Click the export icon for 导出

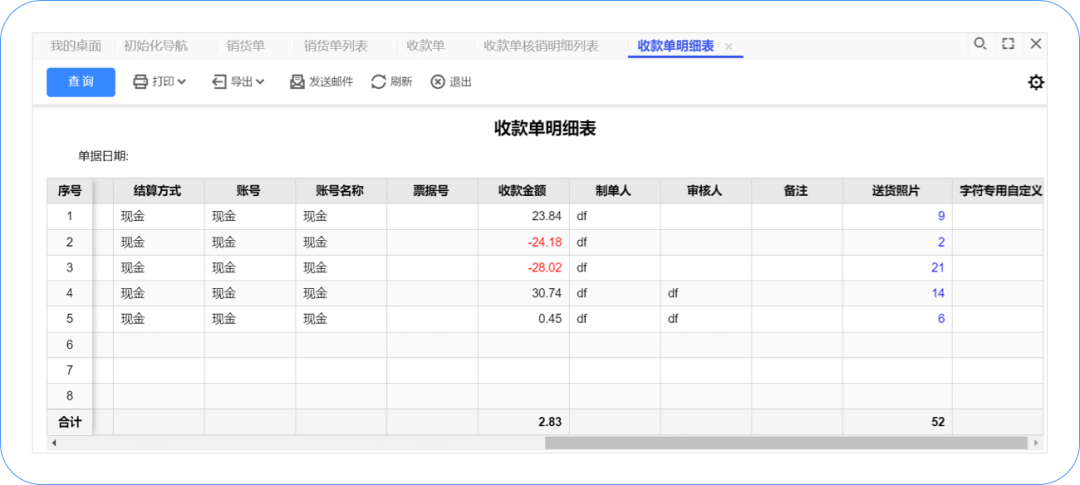tap(219, 82)
